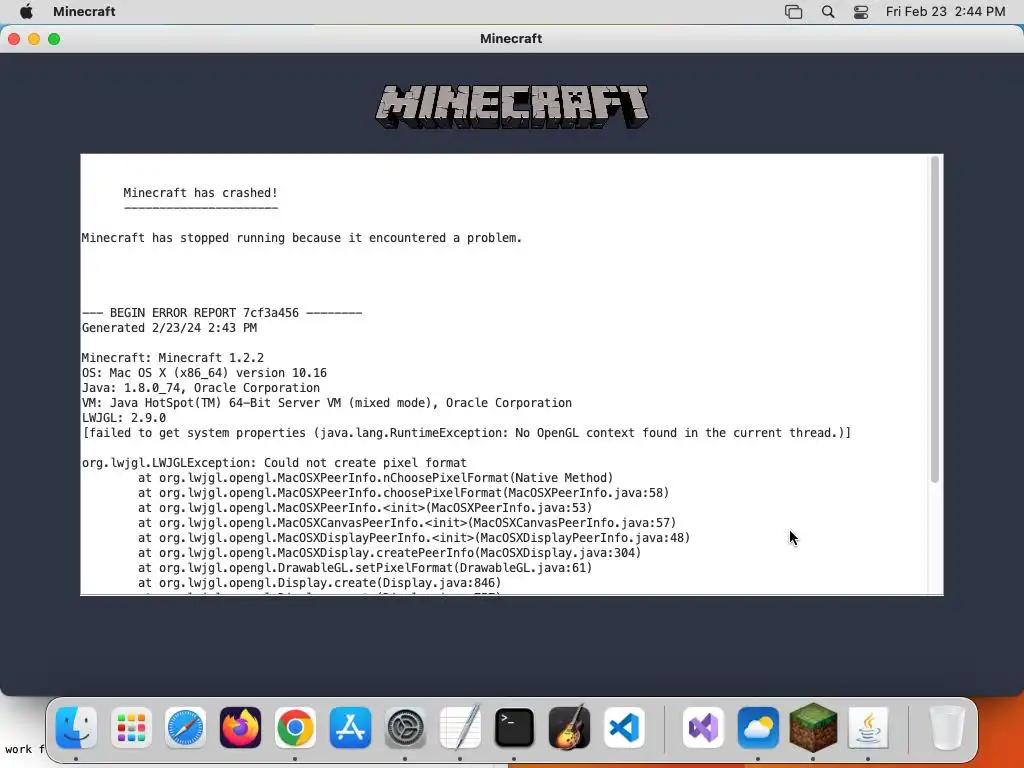This screenshot has height=768, width=1024.
Task: Click the Minecraft grass block dock icon
Action: (813, 728)
